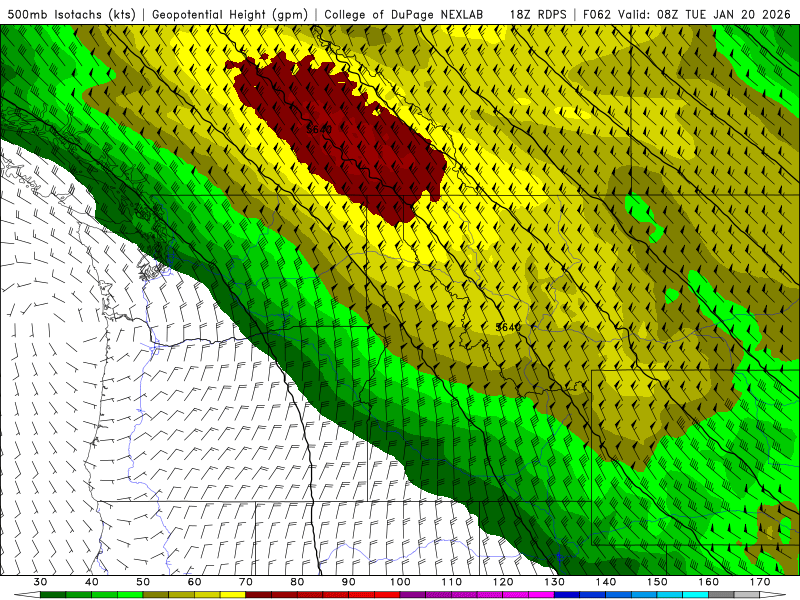Select the darkest green swatch starting at 30 kts
800x600 pixels.
(53, 594)
